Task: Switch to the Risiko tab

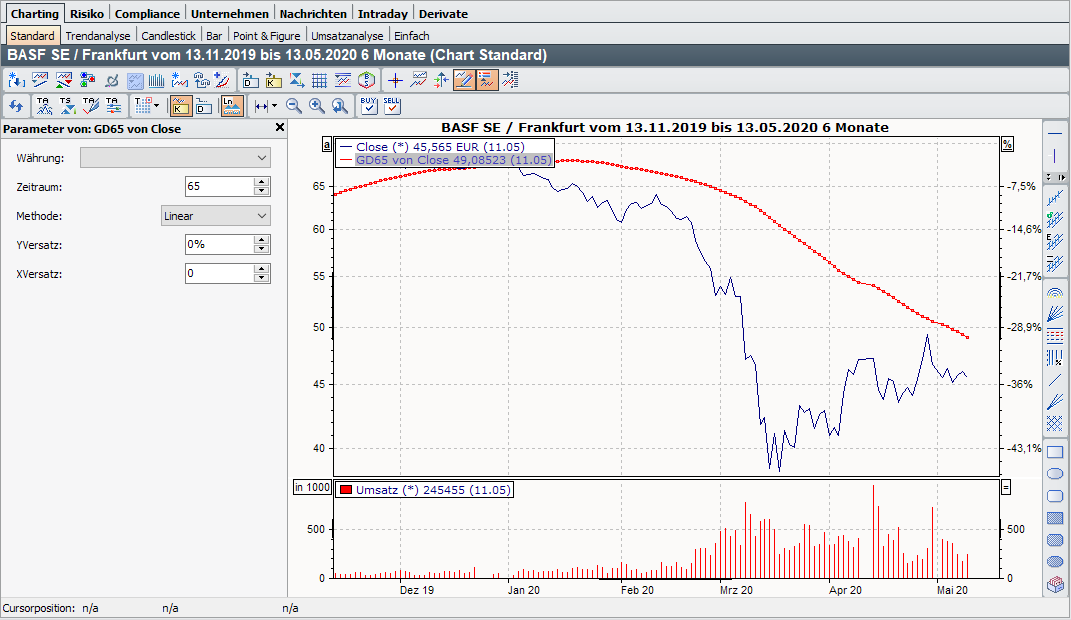Action: point(88,14)
